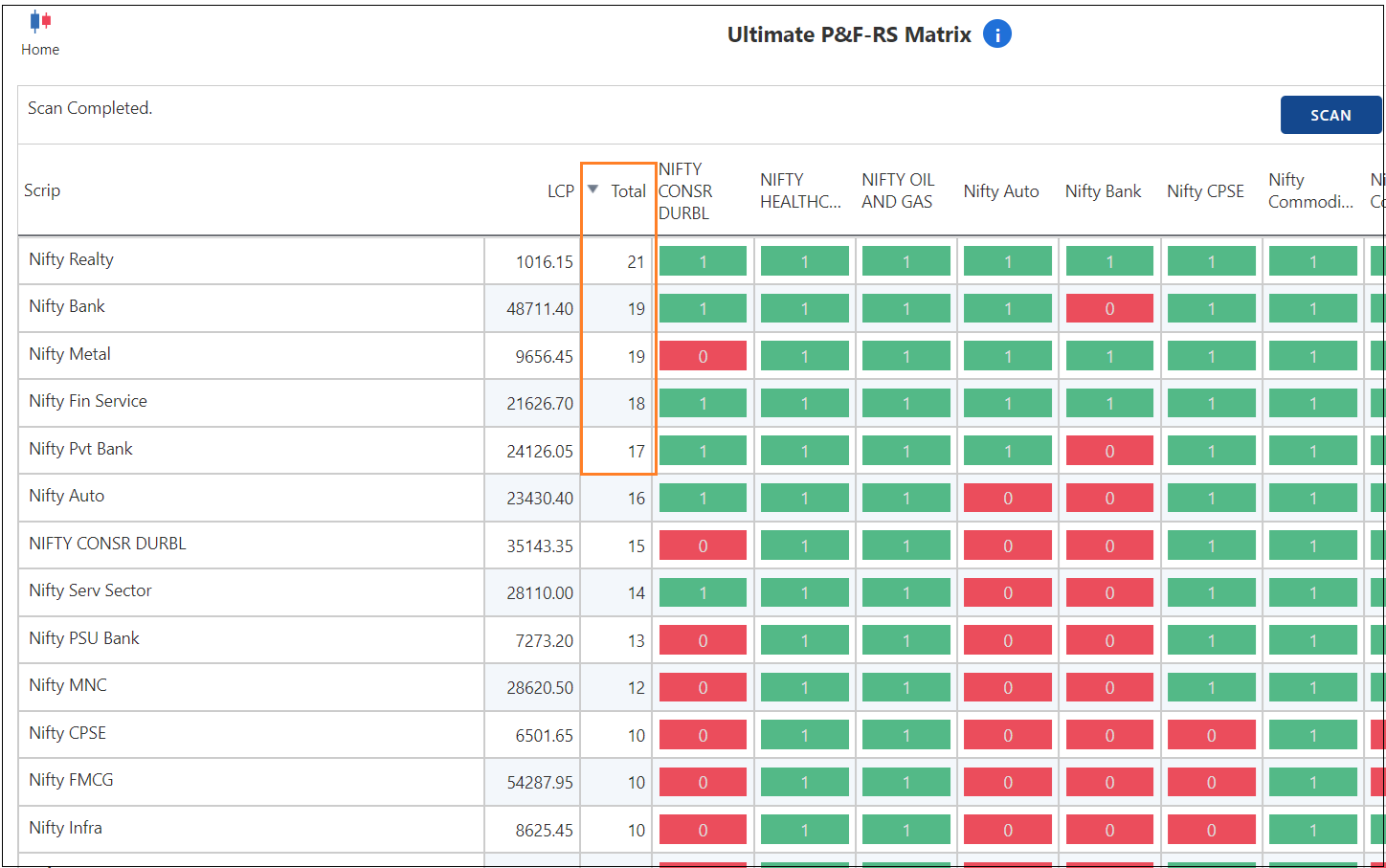Sort by LCP column header

[x=561, y=191]
